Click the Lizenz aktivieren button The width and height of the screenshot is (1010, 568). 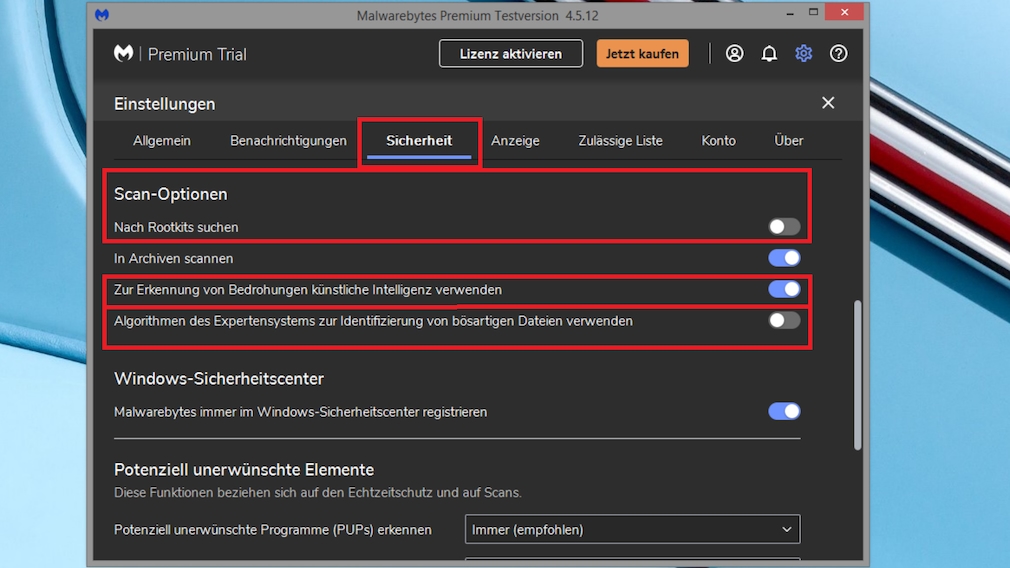[511, 53]
